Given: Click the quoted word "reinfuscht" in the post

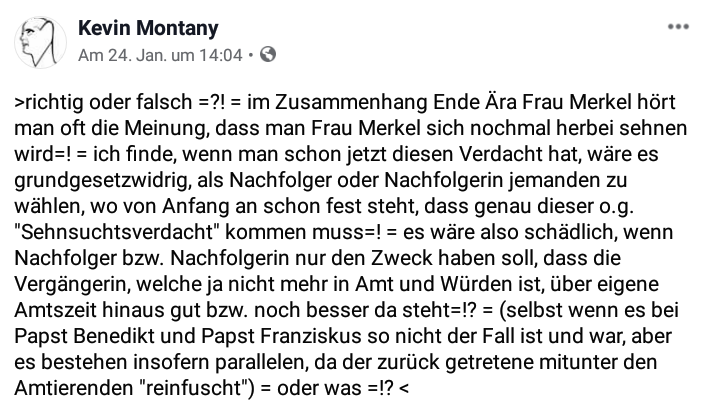Looking at the screenshot, I should point(193,388).
